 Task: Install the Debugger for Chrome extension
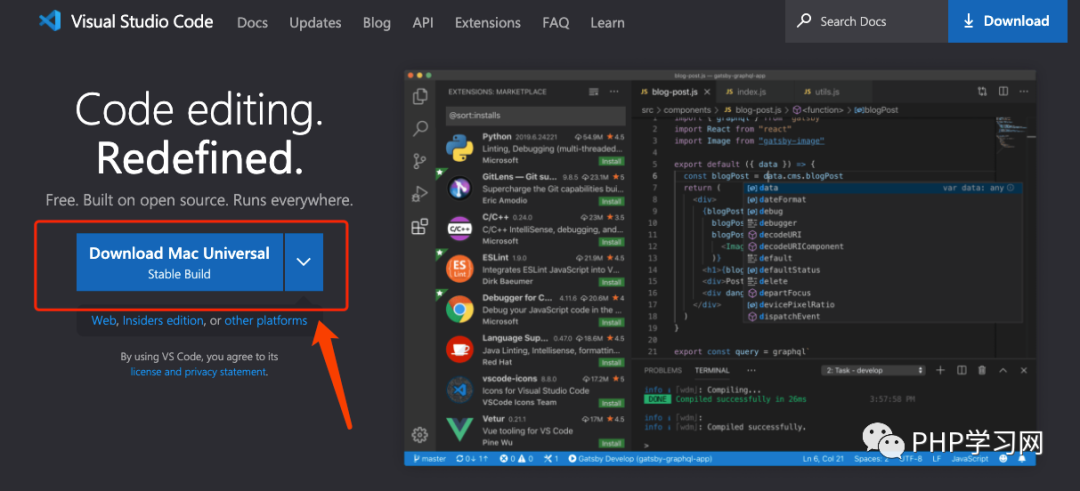click(611, 322)
